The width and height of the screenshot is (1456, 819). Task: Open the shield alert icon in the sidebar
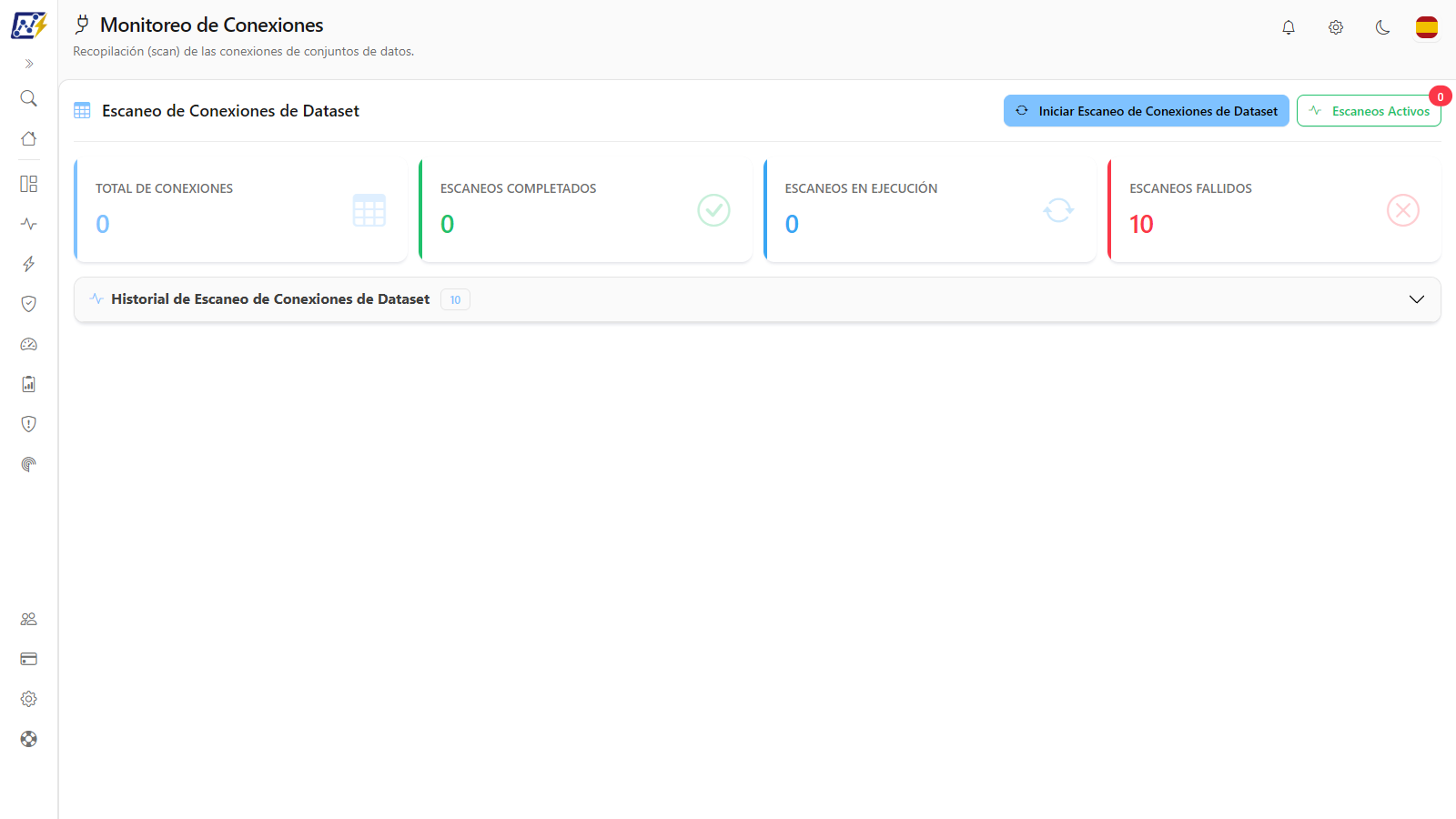tap(29, 424)
